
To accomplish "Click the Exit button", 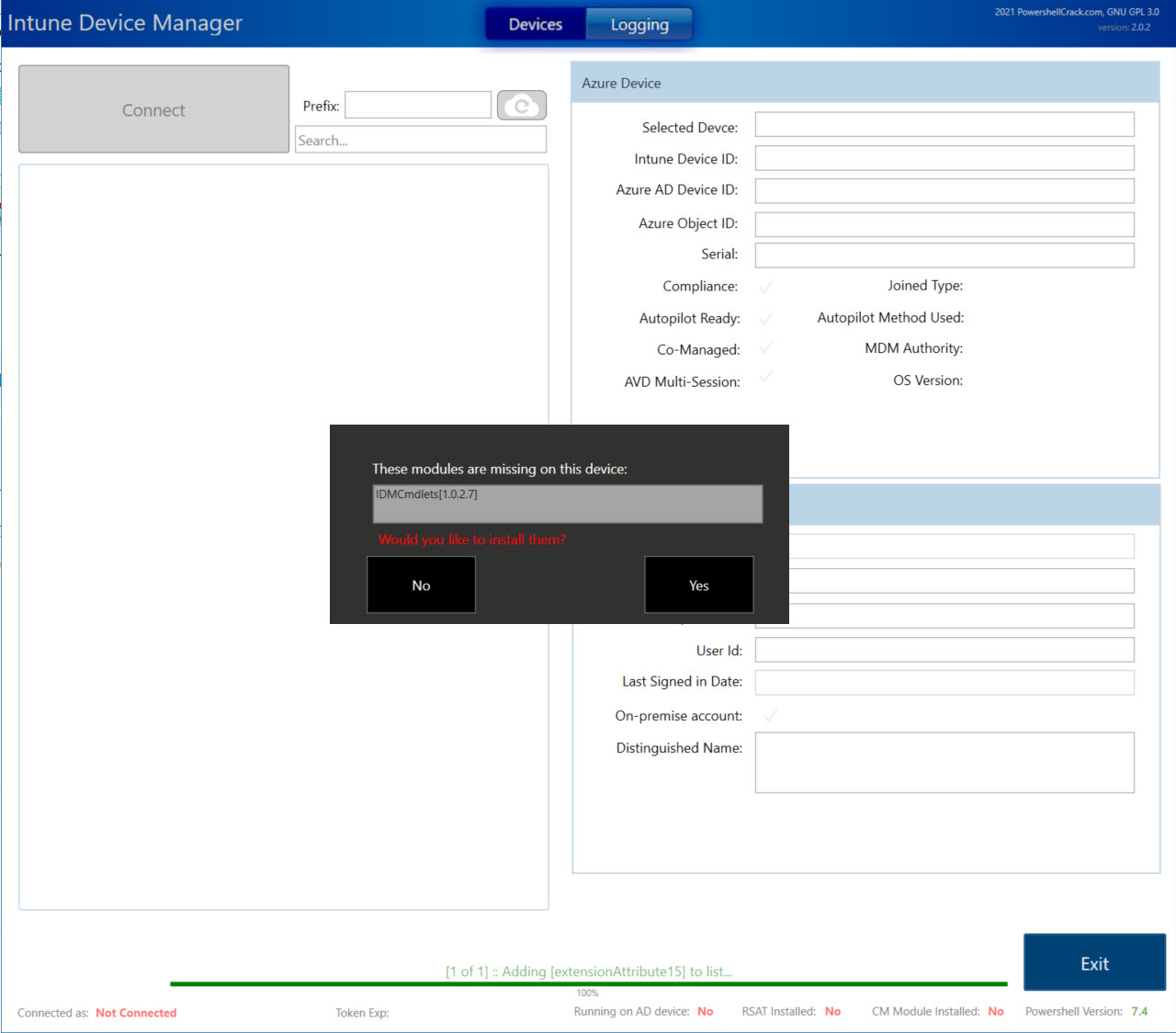I will point(1094,962).
